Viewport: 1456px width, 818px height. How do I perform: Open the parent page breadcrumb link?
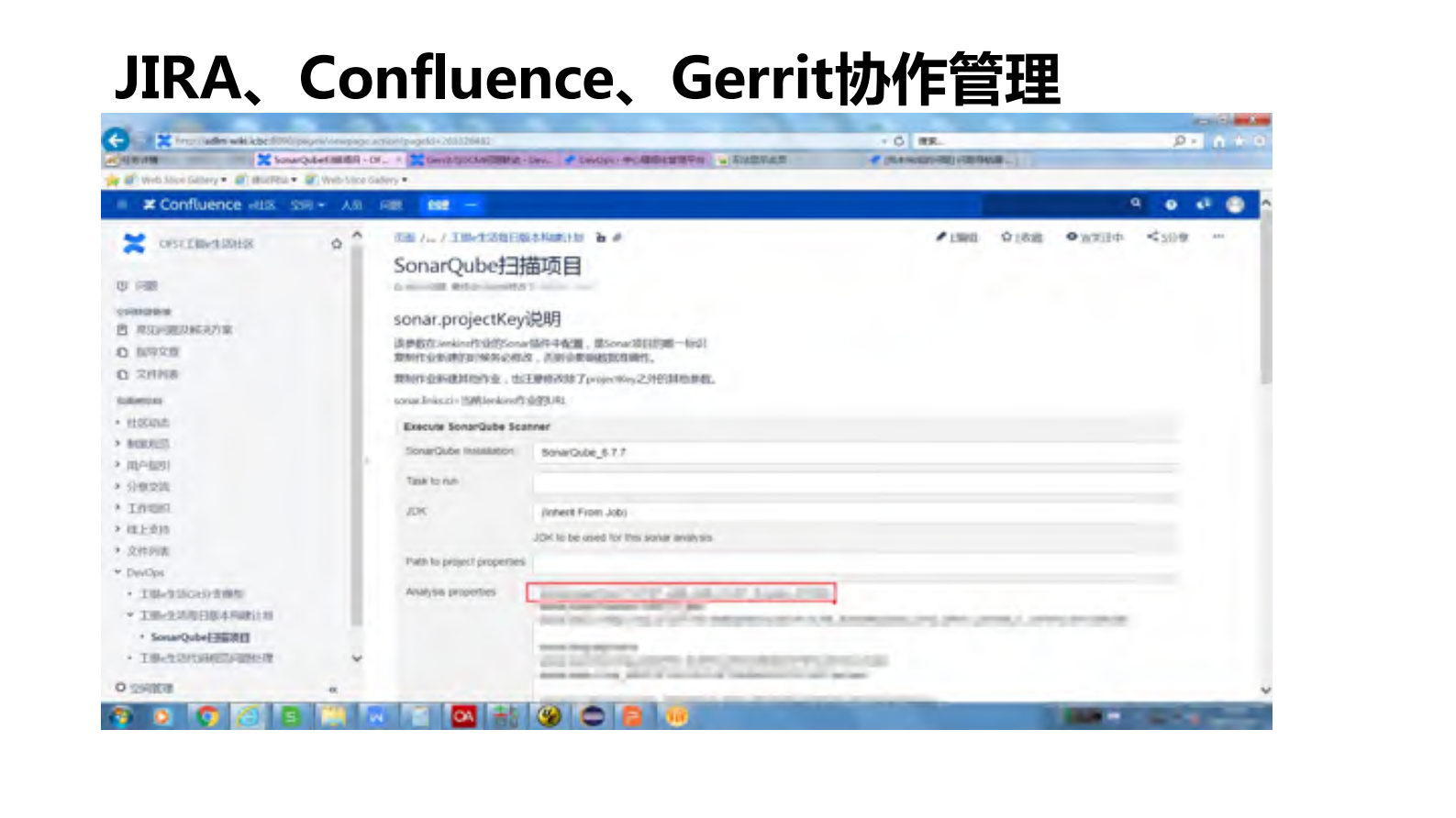click(517, 238)
